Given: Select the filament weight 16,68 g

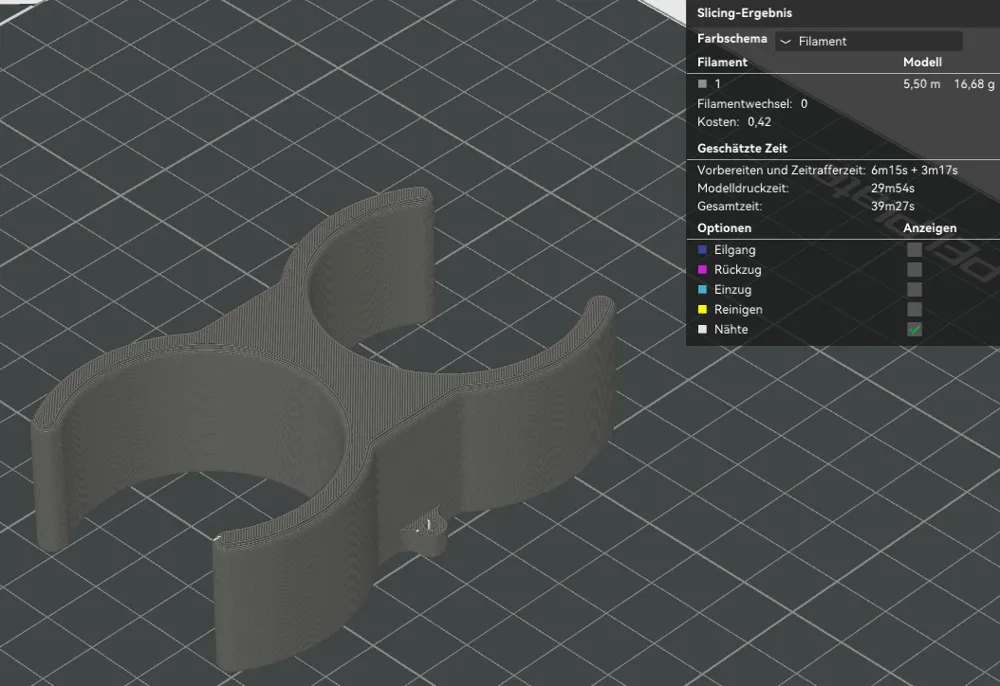Looking at the screenshot, I should point(974,84).
